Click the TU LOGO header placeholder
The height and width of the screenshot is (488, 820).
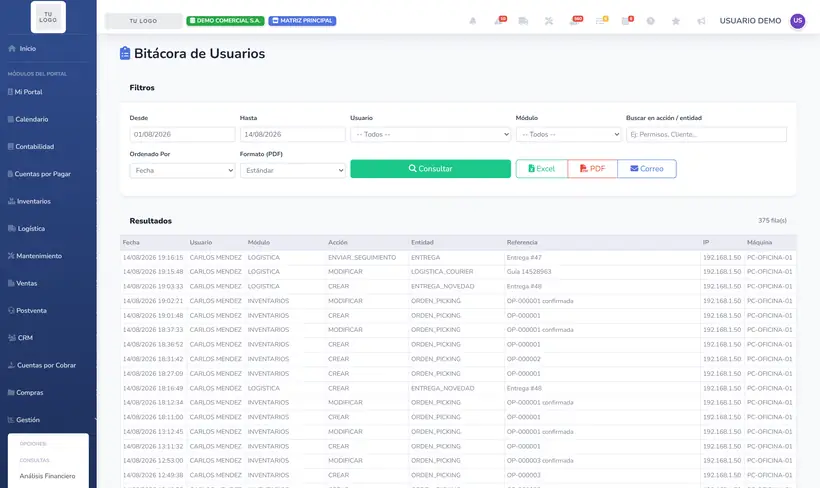(143, 21)
